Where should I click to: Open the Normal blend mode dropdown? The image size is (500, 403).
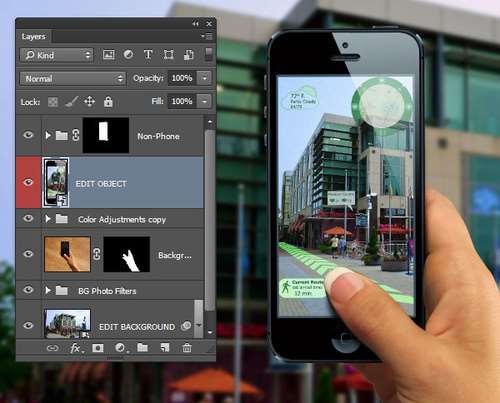(73, 79)
